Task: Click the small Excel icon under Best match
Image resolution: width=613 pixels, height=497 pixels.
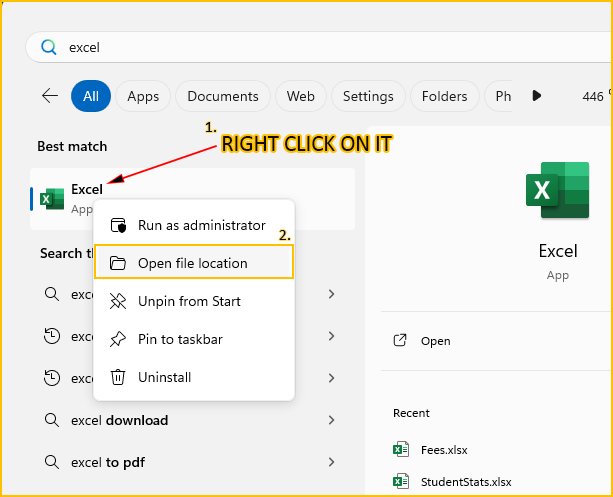Action: 52,198
